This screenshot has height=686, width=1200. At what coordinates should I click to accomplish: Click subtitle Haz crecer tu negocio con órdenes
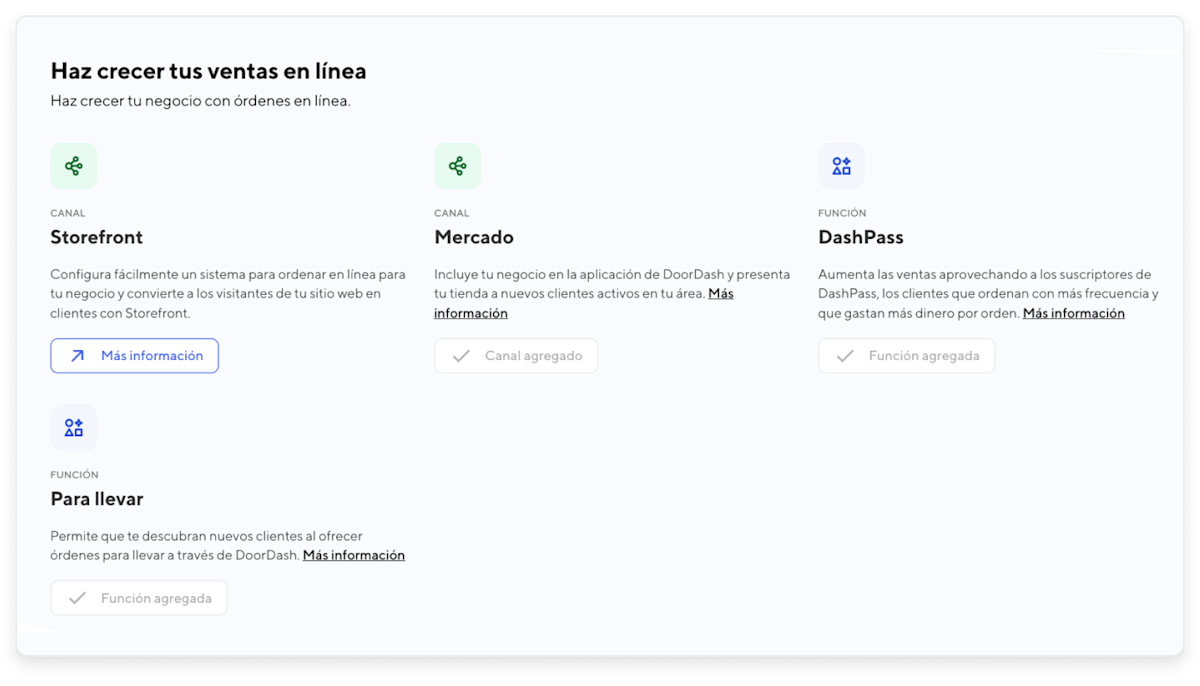pyautogui.click(x=201, y=101)
